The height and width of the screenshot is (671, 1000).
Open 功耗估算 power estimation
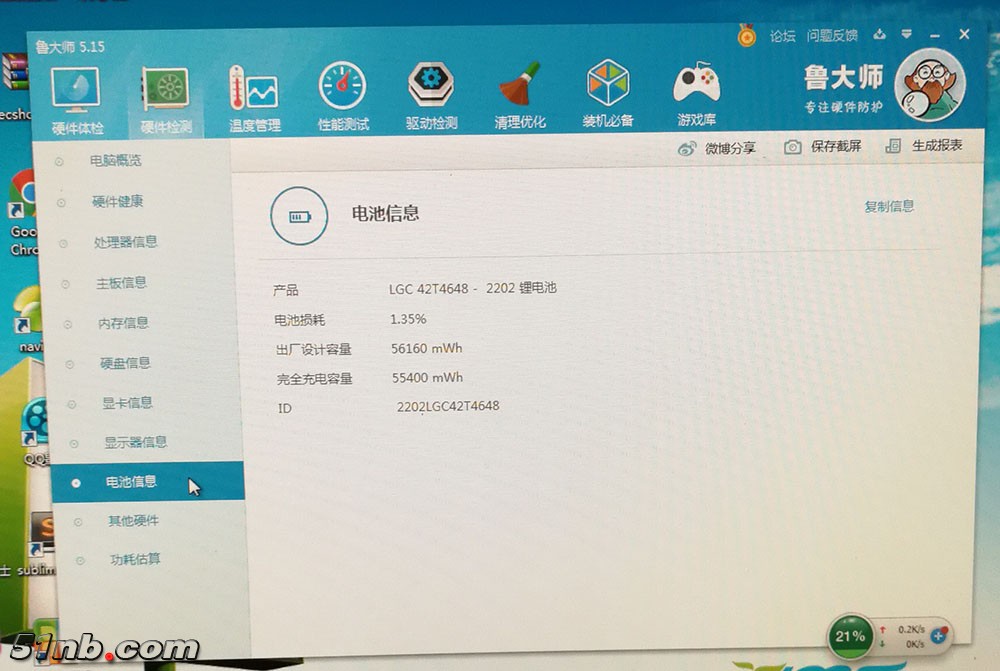point(135,559)
